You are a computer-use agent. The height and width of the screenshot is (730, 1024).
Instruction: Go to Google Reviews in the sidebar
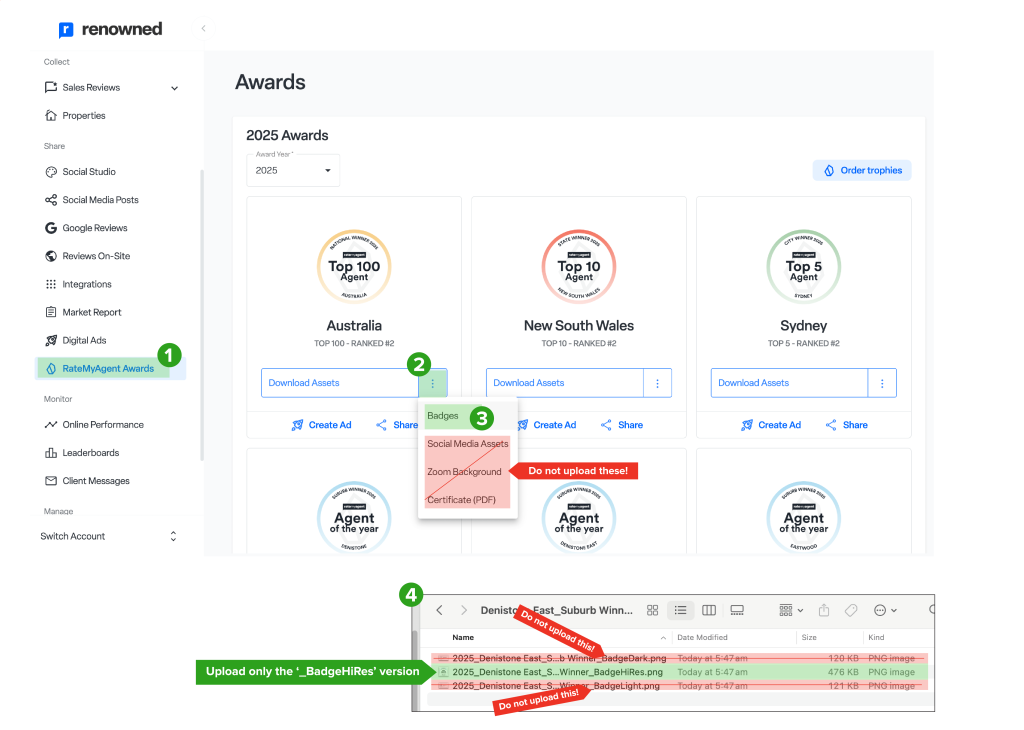94,228
